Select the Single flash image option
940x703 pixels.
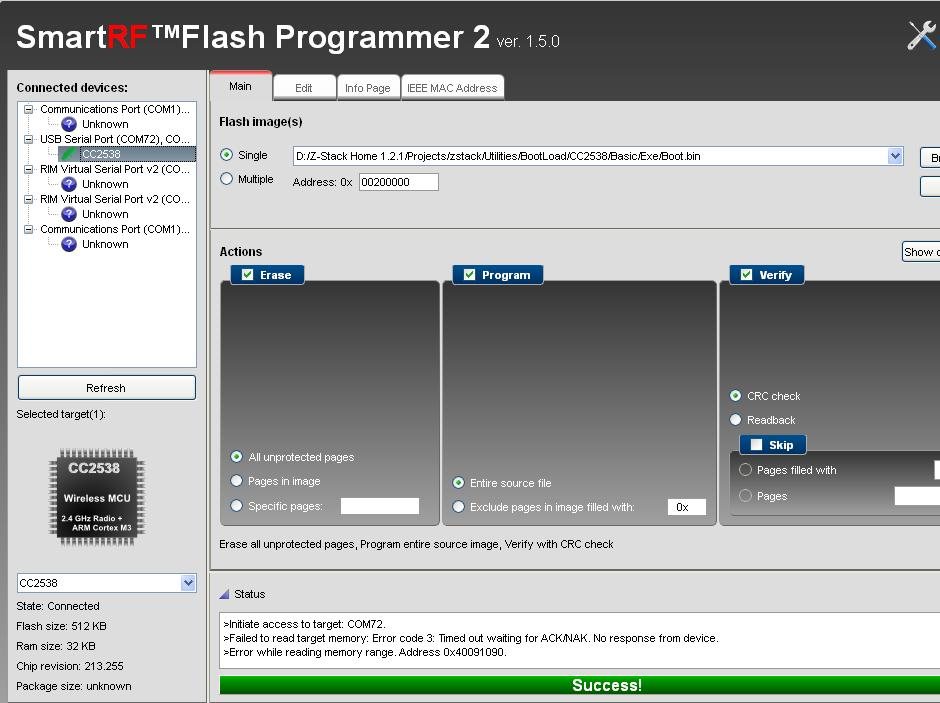pyautogui.click(x=227, y=155)
